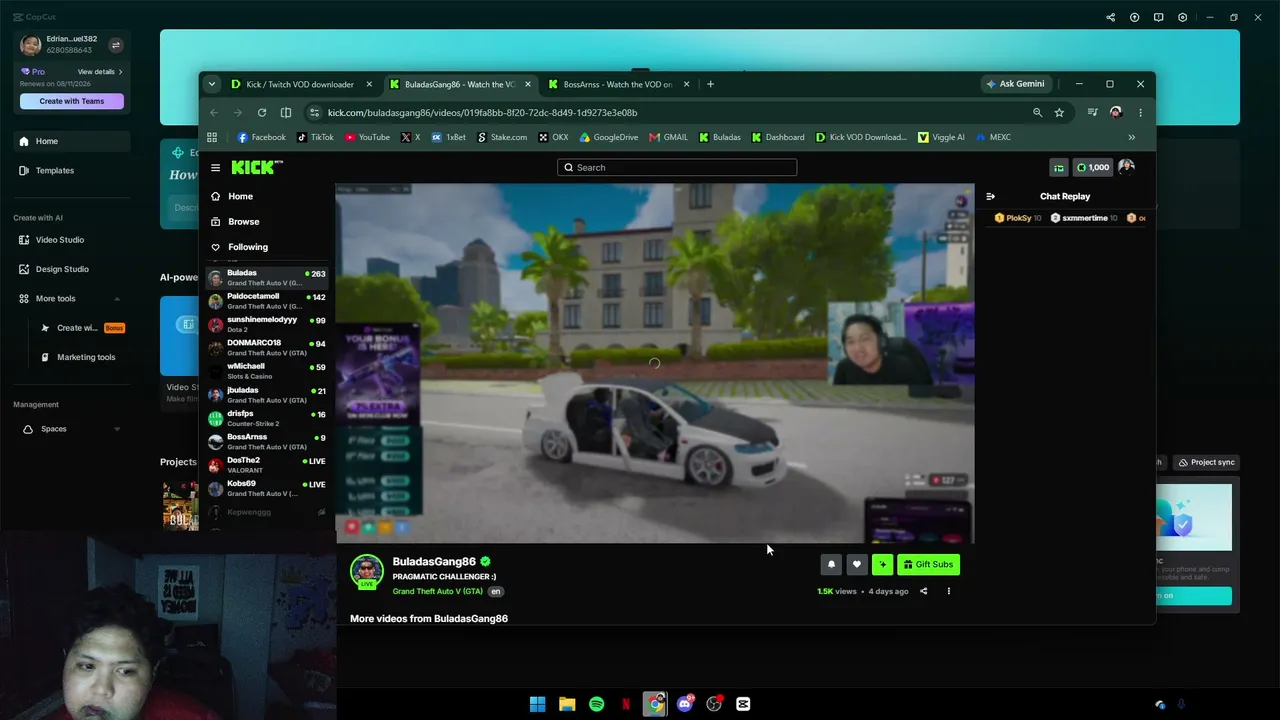Switch CapCut account with the swap icon
This screenshot has height=720, width=1280.
pyautogui.click(x=115, y=45)
